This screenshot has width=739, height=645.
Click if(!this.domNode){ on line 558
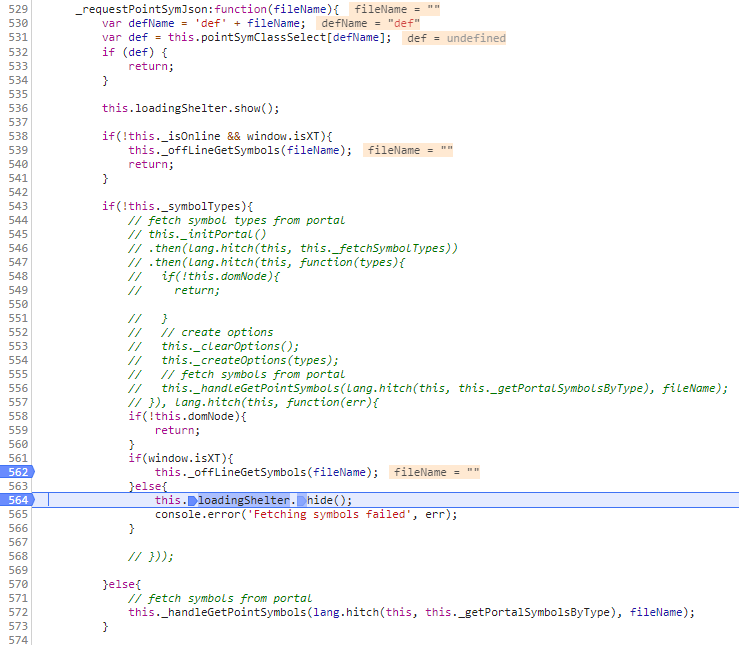coord(188,416)
